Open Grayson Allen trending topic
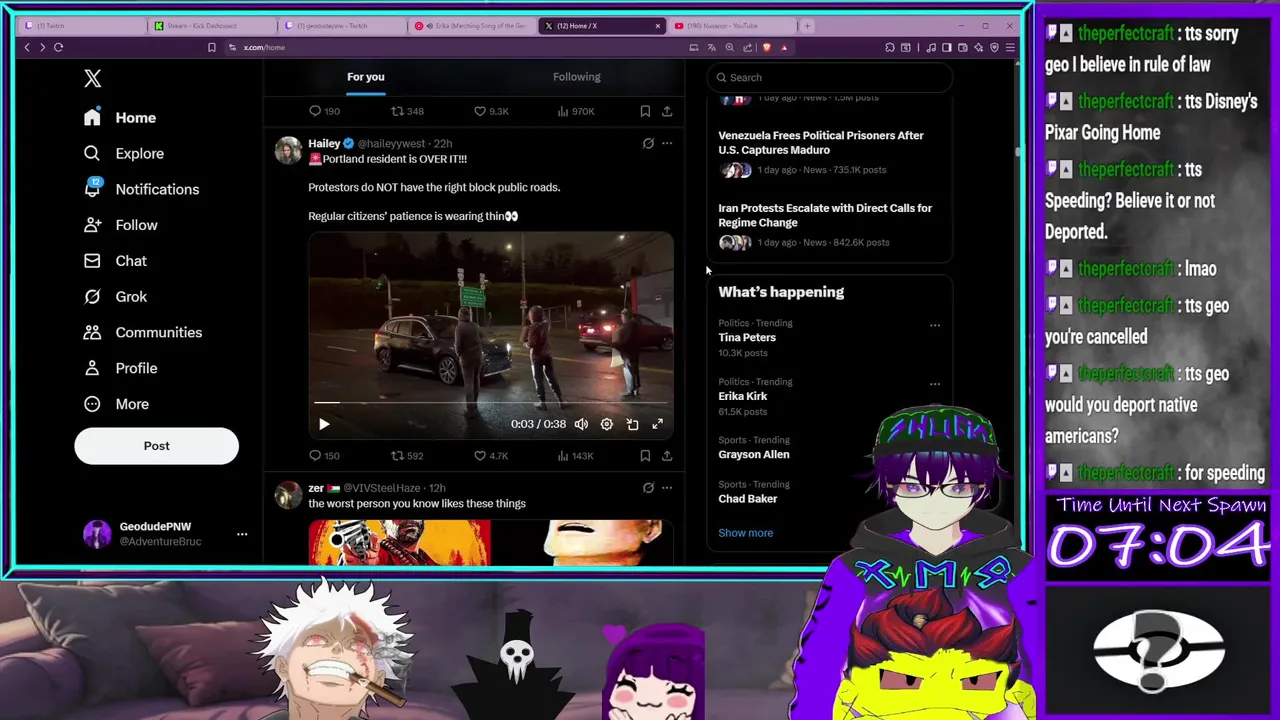This screenshot has width=1280, height=720. click(754, 454)
